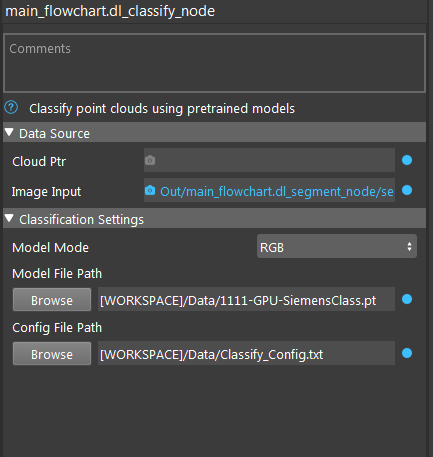
Task: Open the Model Mode RGB dropdown
Action: coord(337,246)
